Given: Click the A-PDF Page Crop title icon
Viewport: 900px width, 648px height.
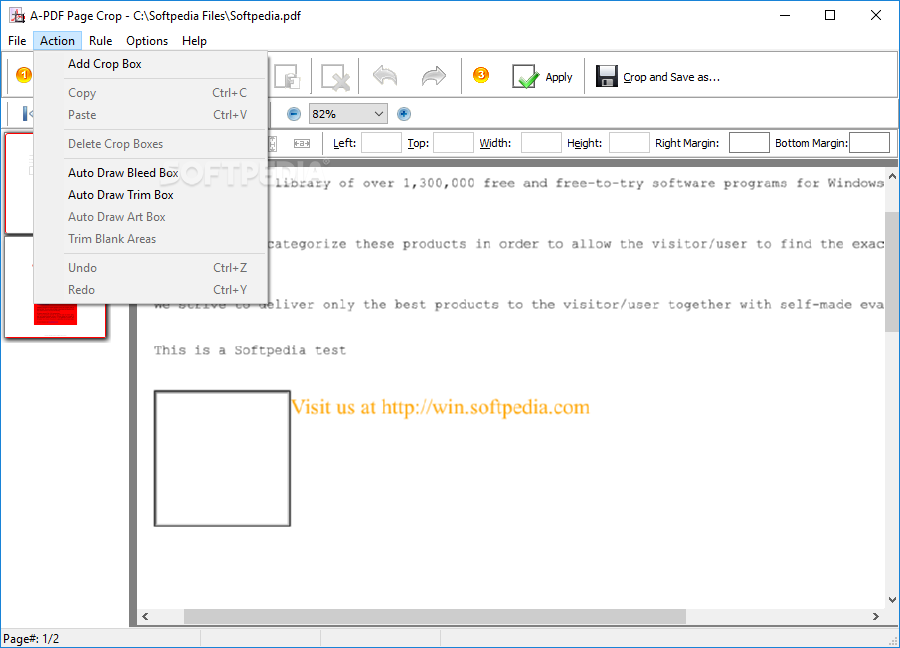Looking at the screenshot, I should 17,15.
